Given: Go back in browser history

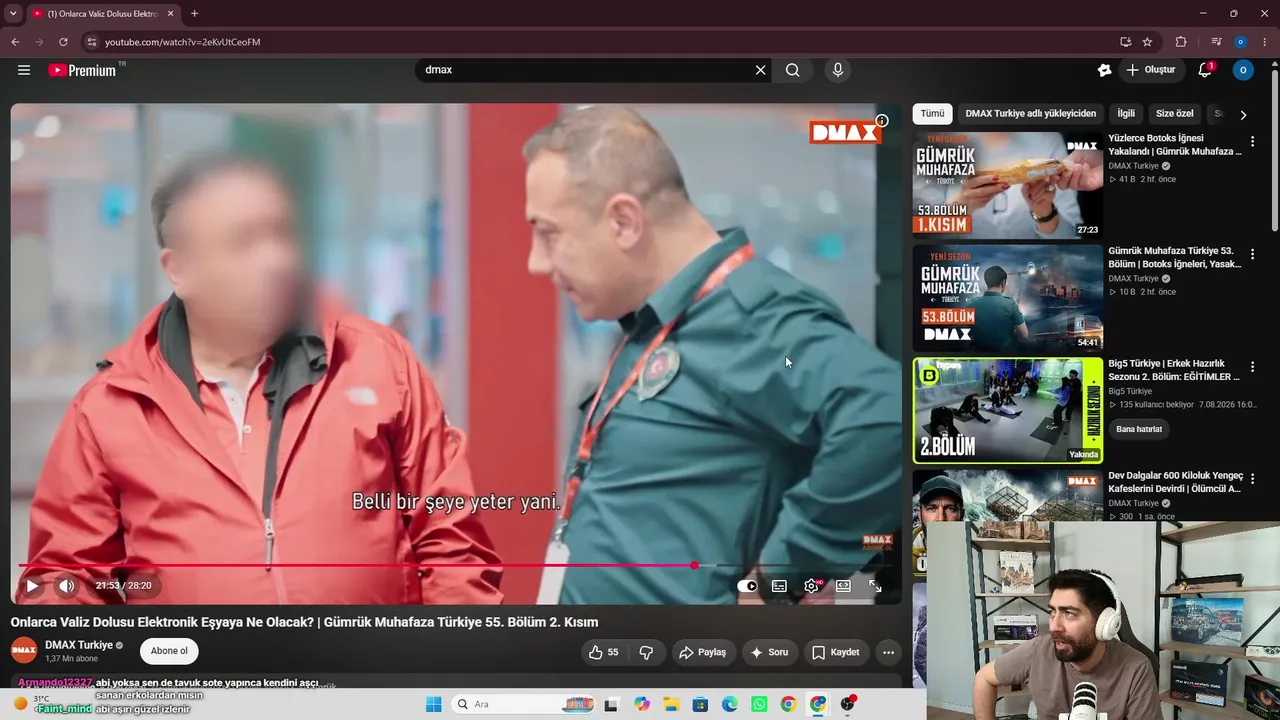Looking at the screenshot, I should tap(15, 42).
